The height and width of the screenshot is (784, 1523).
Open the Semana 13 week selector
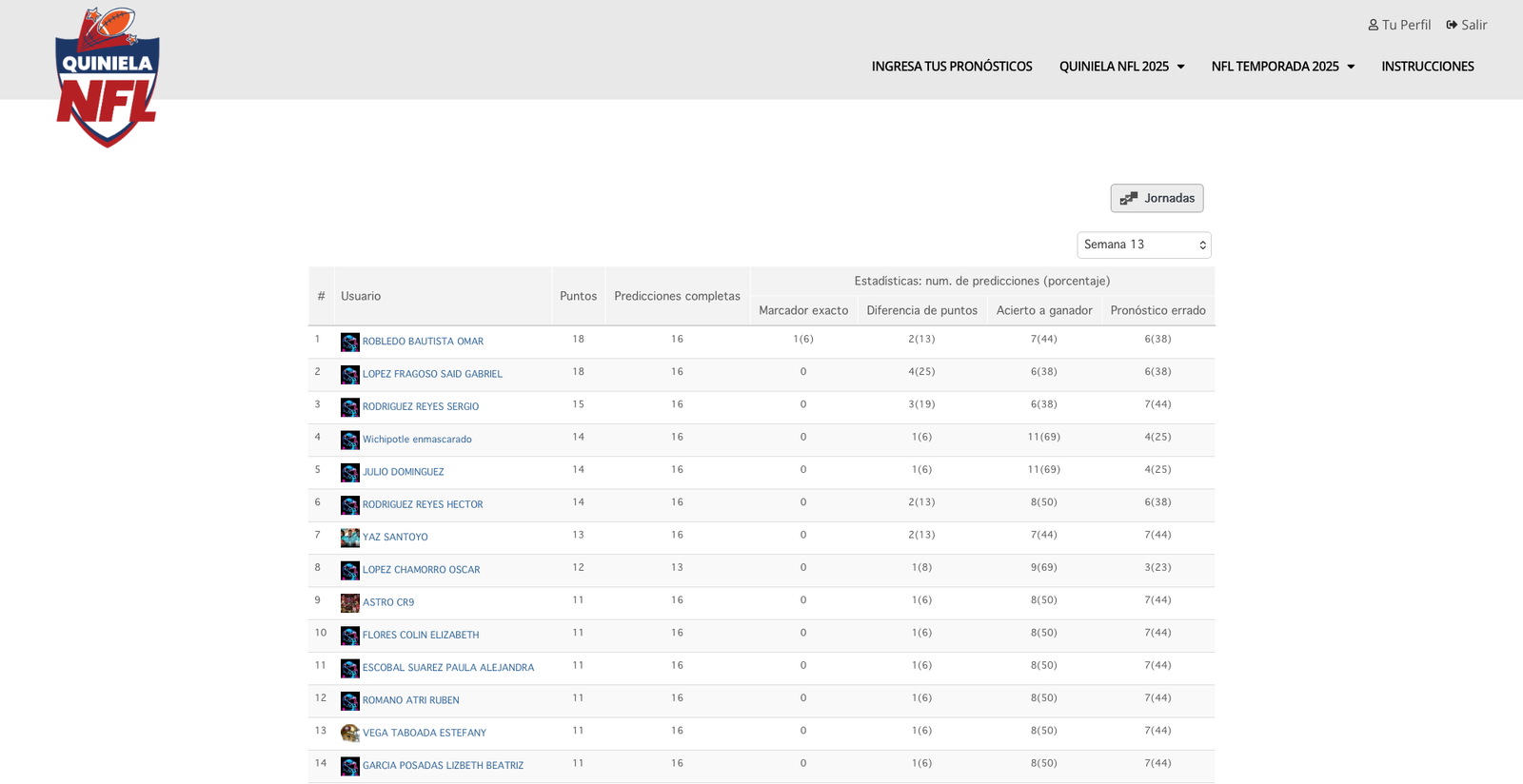pos(1143,245)
